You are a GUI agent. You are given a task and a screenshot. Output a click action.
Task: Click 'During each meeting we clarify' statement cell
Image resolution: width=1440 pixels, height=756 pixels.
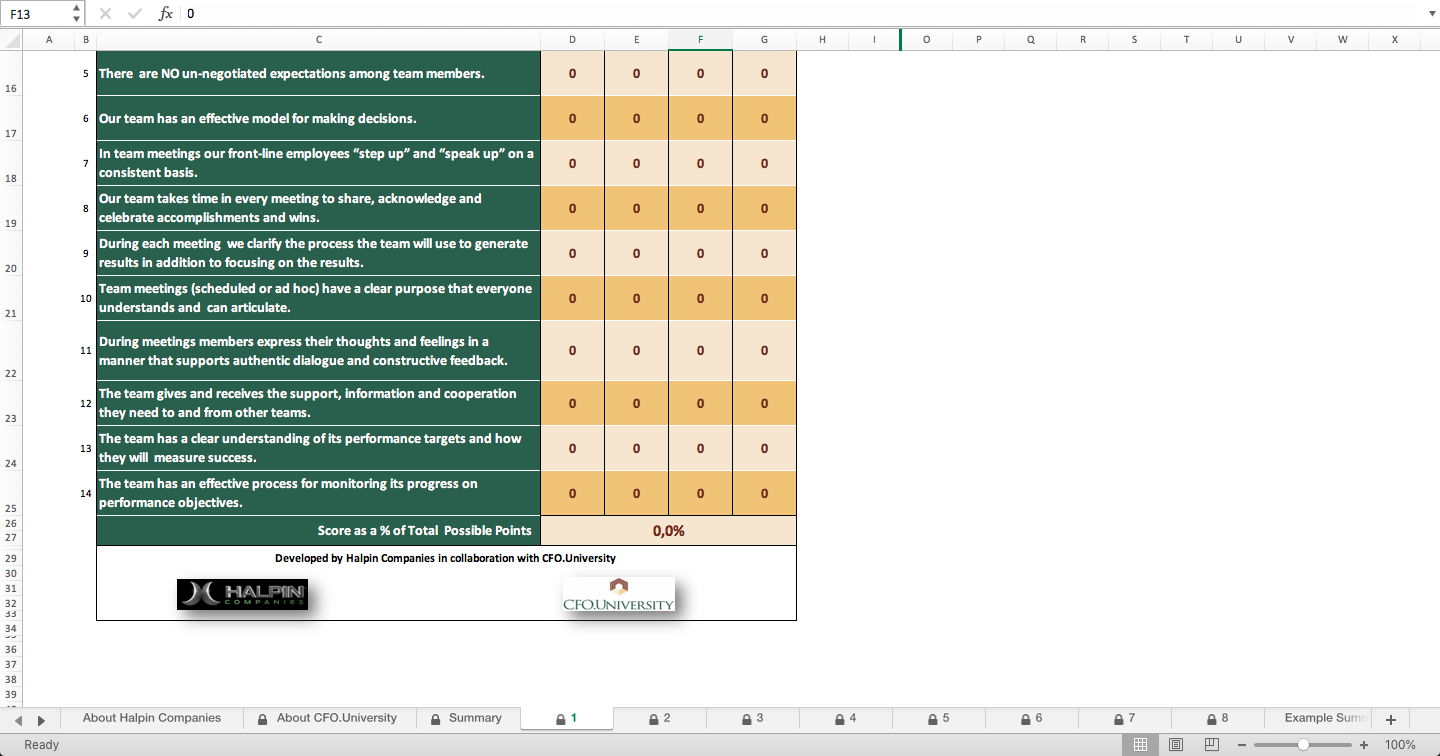(318, 253)
